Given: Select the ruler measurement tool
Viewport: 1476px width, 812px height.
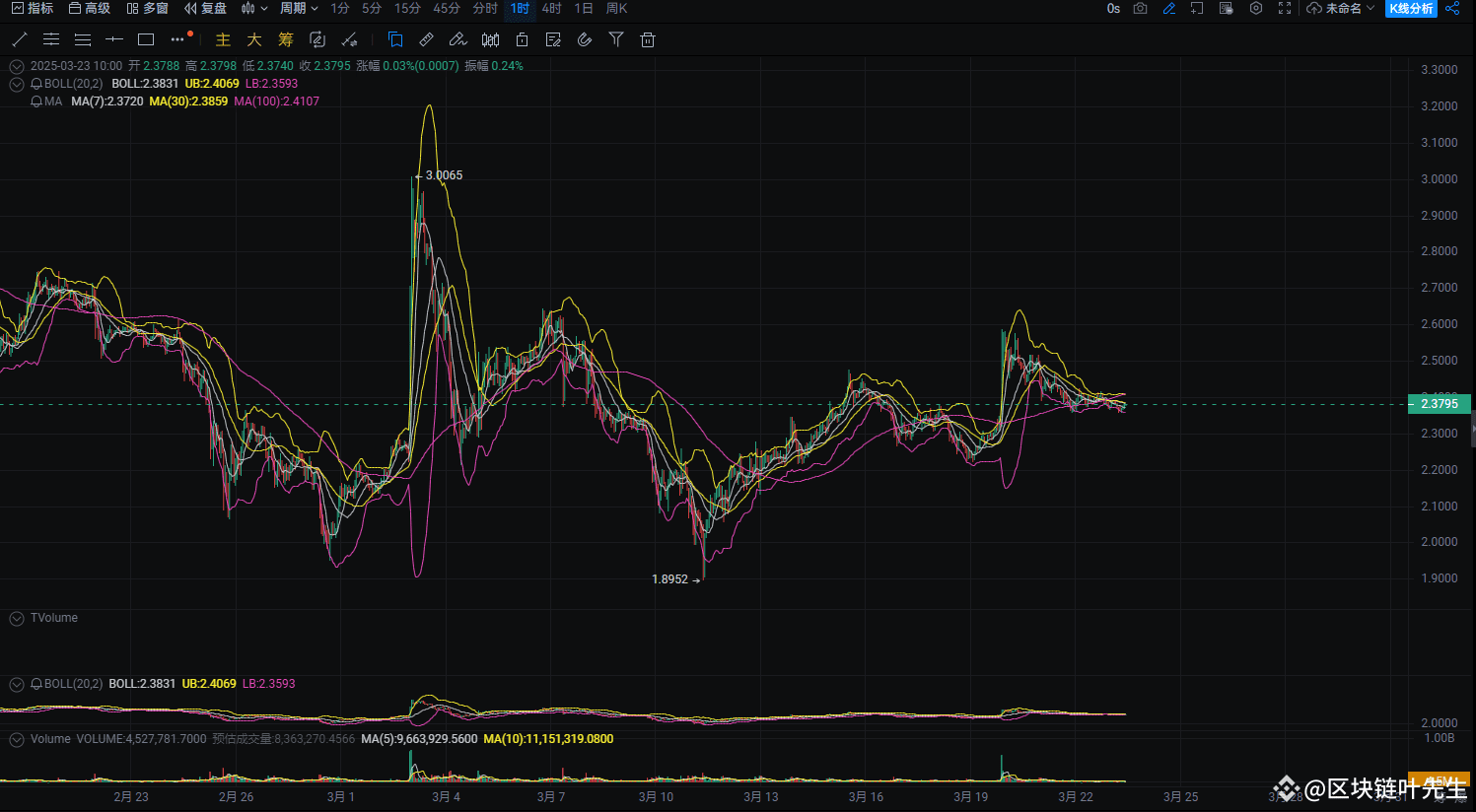Looking at the screenshot, I should point(426,39).
